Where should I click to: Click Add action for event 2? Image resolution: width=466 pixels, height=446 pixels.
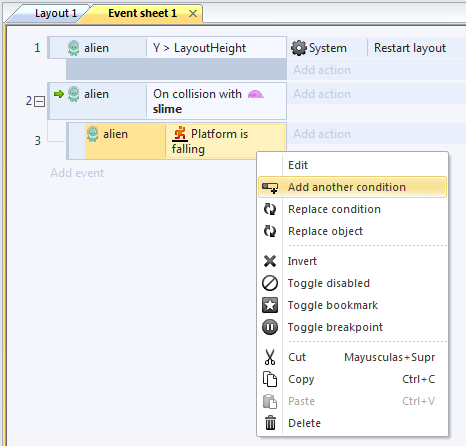(322, 94)
